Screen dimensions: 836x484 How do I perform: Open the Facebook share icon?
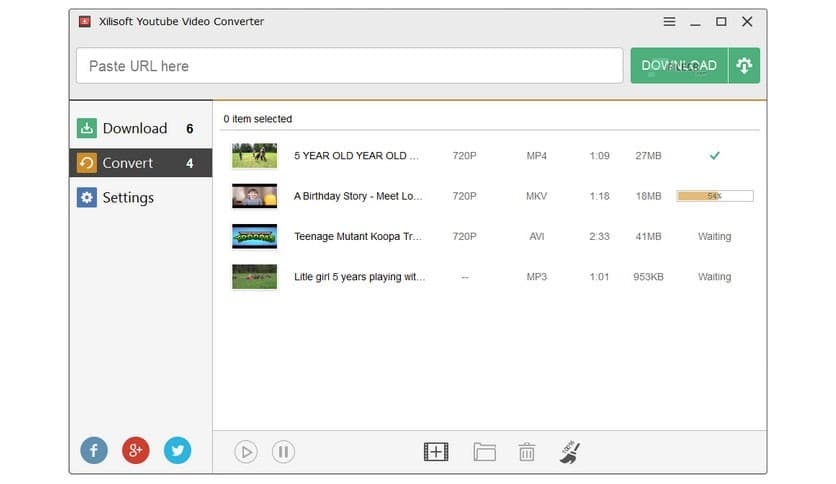click(94, 450)
